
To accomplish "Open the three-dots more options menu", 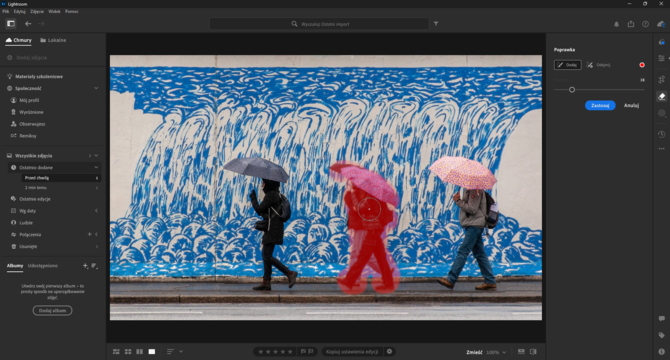I will click(661, 149).
